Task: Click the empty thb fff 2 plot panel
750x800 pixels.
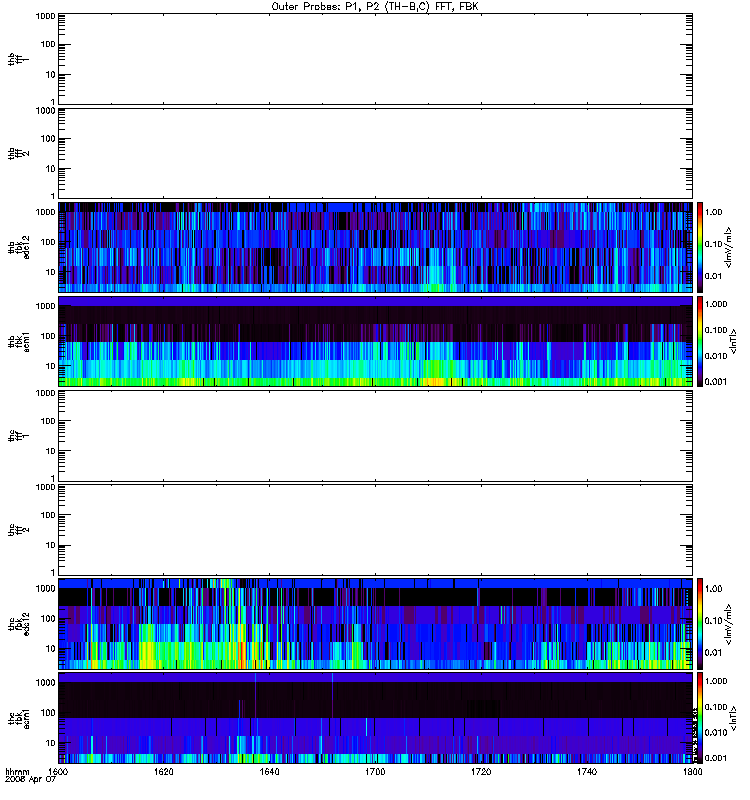Action: (x=375, y=153)
